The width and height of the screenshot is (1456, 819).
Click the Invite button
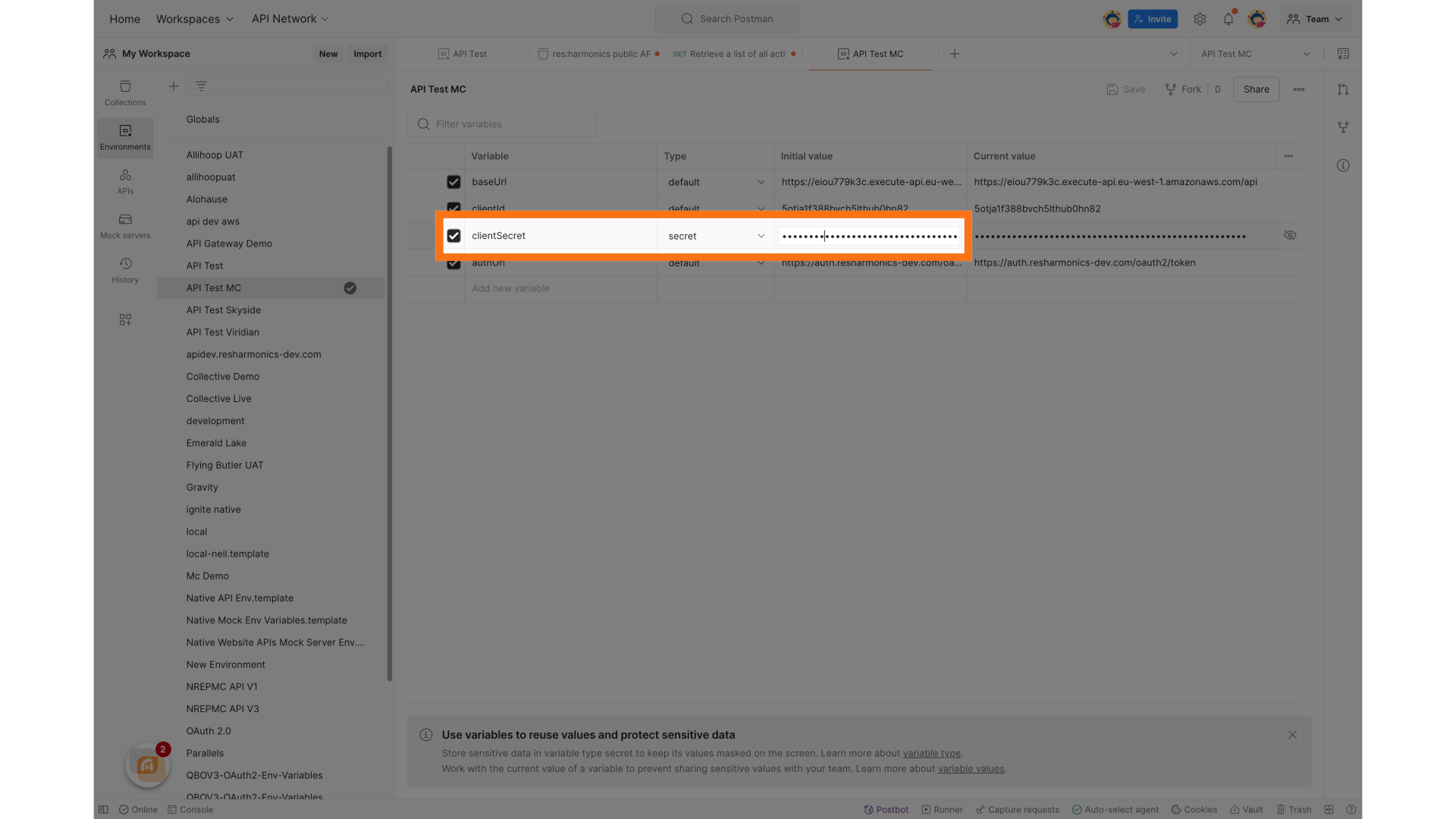coord(1153,19)
